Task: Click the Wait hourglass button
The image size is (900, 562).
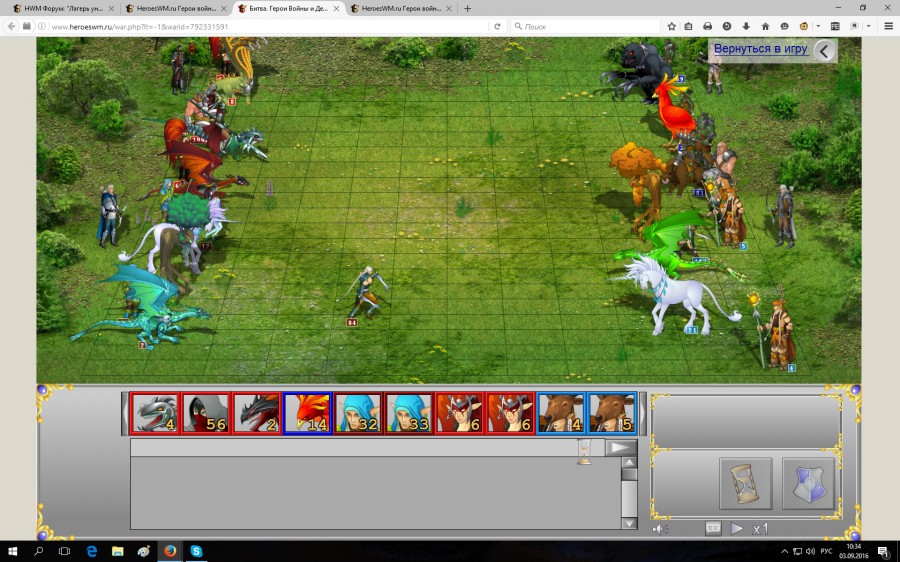Action: pyautogui.click(x=745, y=483)
